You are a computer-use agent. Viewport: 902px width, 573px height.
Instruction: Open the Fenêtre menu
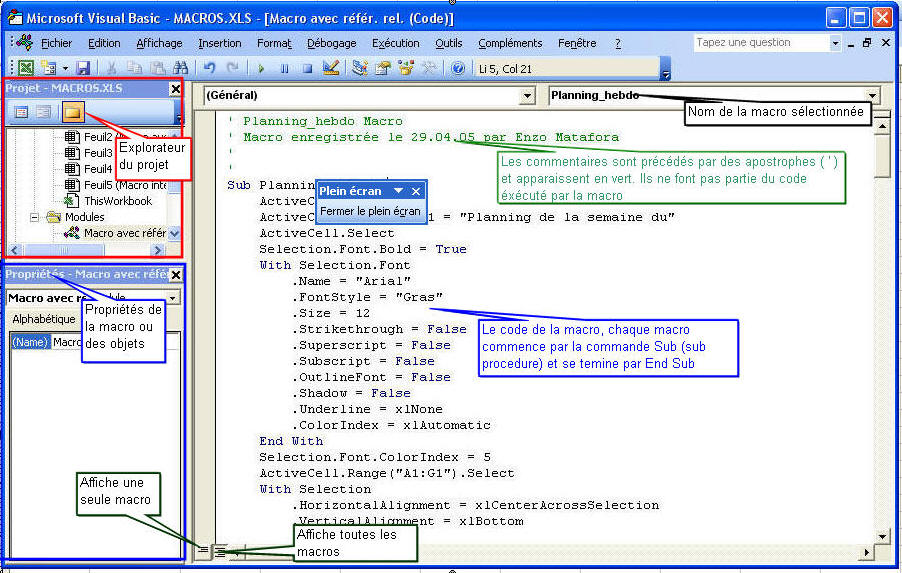(577, 43)
